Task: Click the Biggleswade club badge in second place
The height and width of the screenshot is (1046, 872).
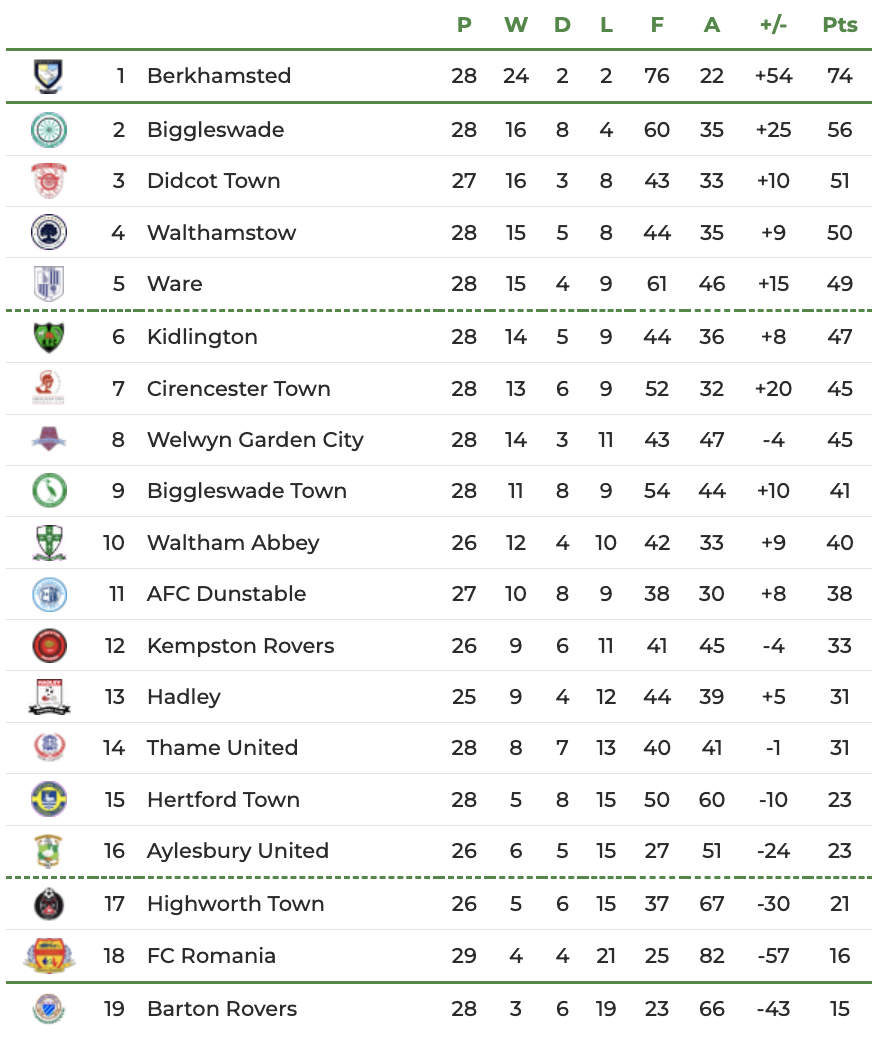Action: pos(49,130)
